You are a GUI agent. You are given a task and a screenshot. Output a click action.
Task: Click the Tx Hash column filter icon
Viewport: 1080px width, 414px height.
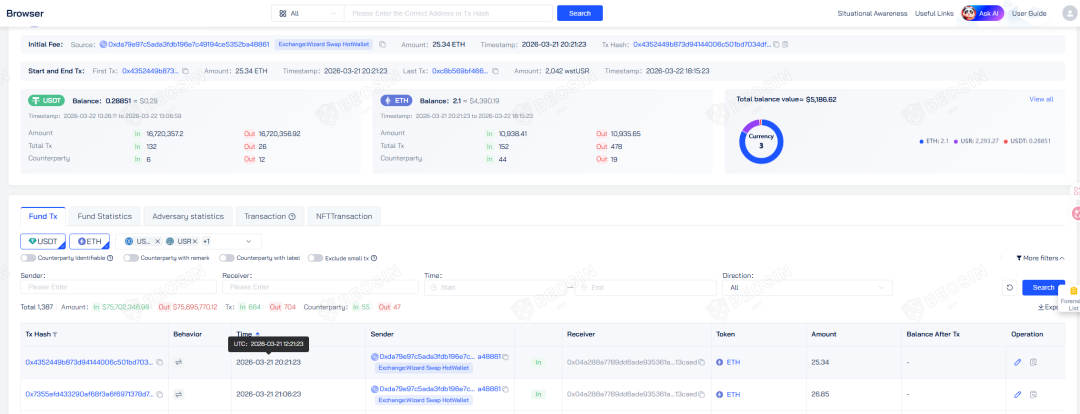coord(55,334)
